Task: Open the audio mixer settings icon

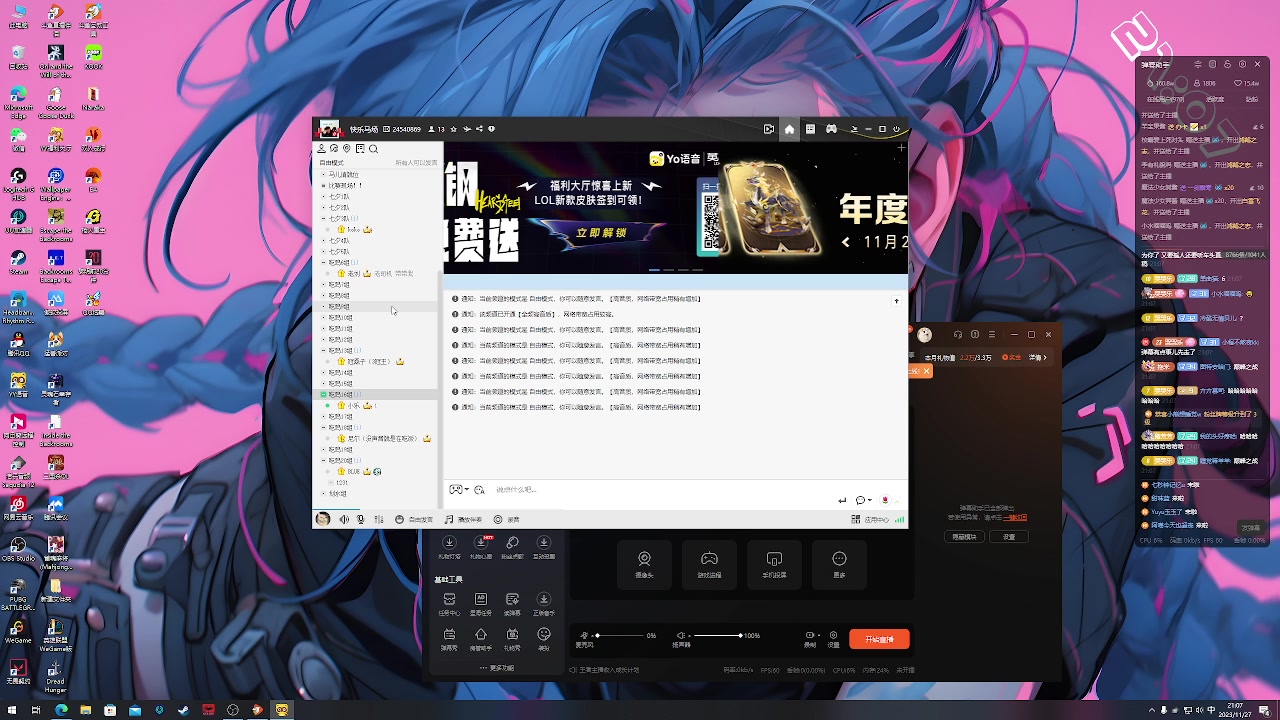Action: pos(379,520)
